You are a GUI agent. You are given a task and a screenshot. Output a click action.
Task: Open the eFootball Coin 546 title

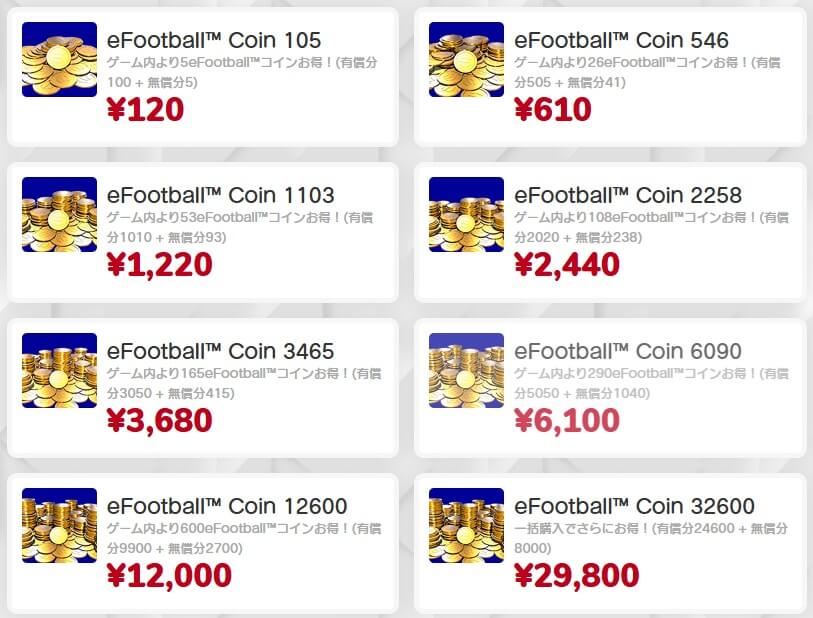621,40
